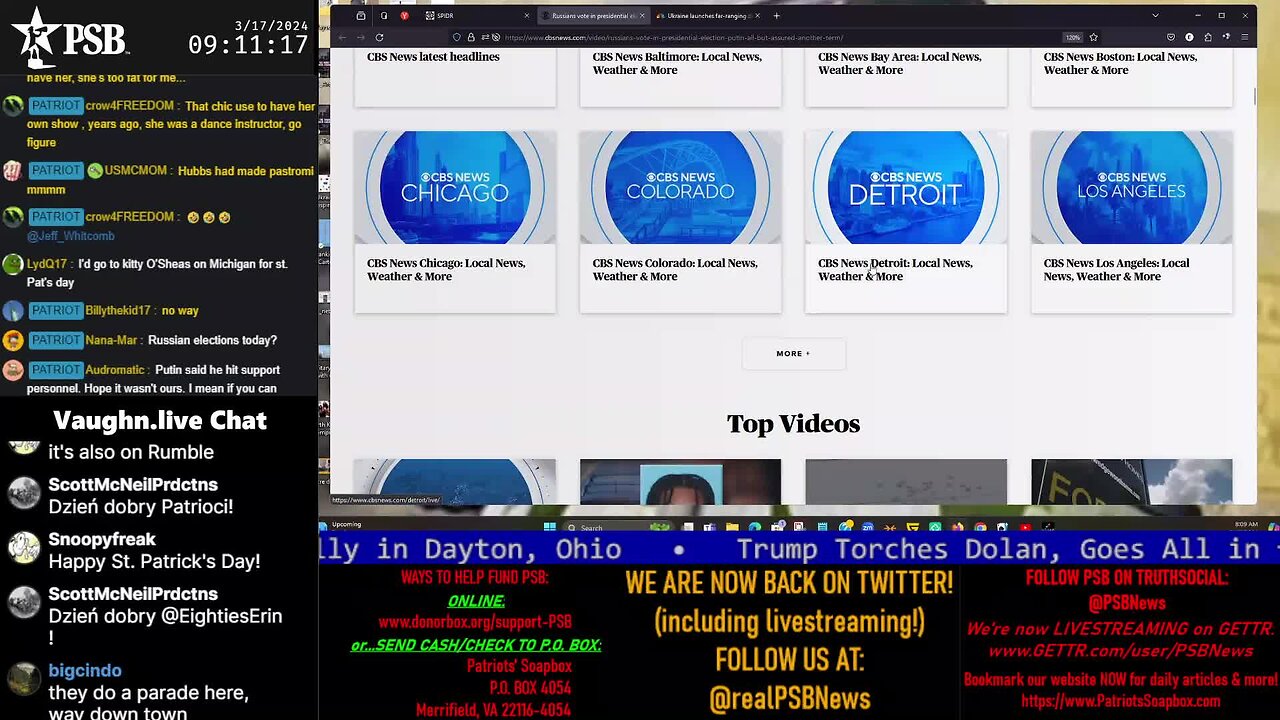This screenshot has width=1280, height=720.
Task: Click LydQ17's kitty O'Sheas message
Action: coord(157,273)
